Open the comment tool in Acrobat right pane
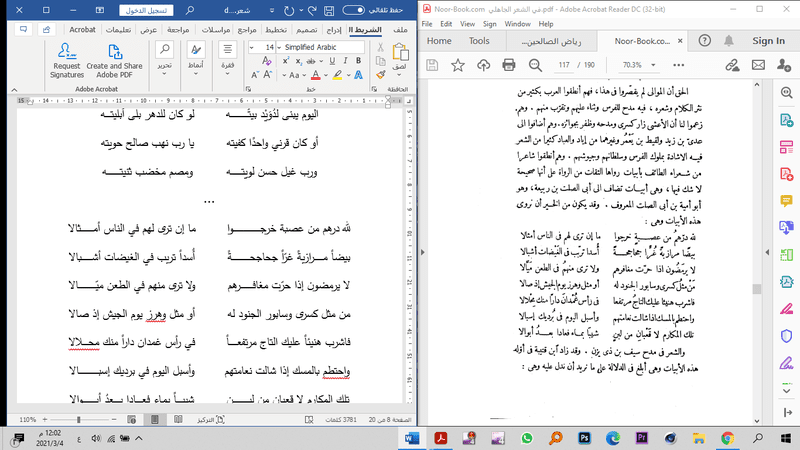Screen dimensions: 800x450 click(786, 201)
